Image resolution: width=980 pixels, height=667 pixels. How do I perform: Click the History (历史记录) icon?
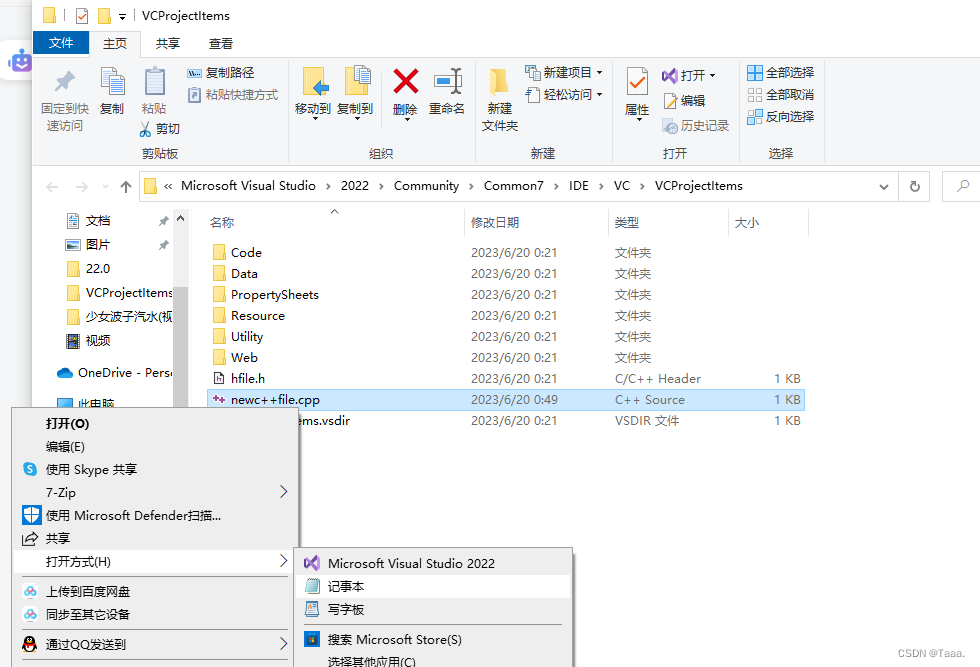669,126
